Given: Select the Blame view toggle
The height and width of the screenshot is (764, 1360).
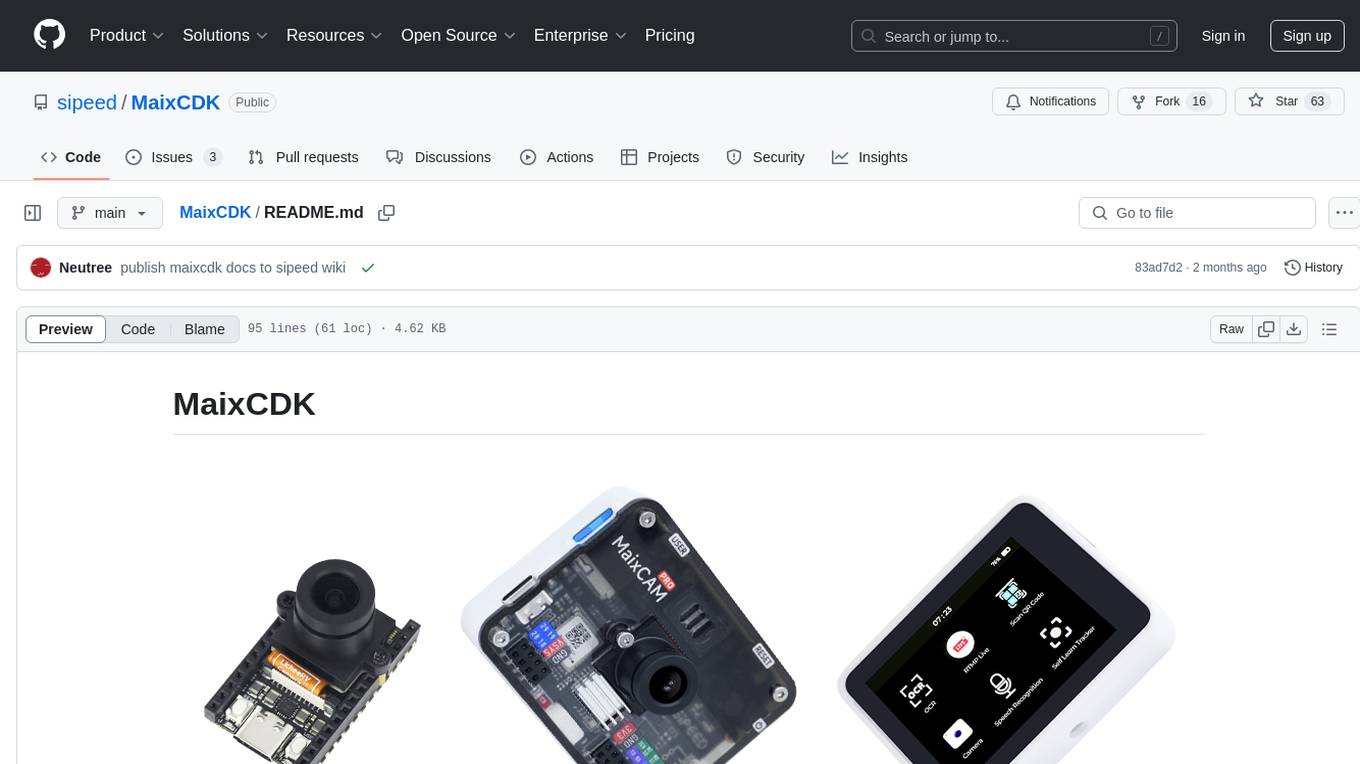Looking at the screenshot, I should click(x=204, y=329).
